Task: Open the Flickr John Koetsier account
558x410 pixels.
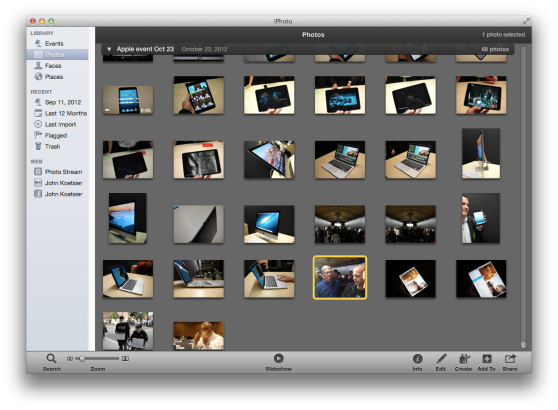Action: point(63,183)
